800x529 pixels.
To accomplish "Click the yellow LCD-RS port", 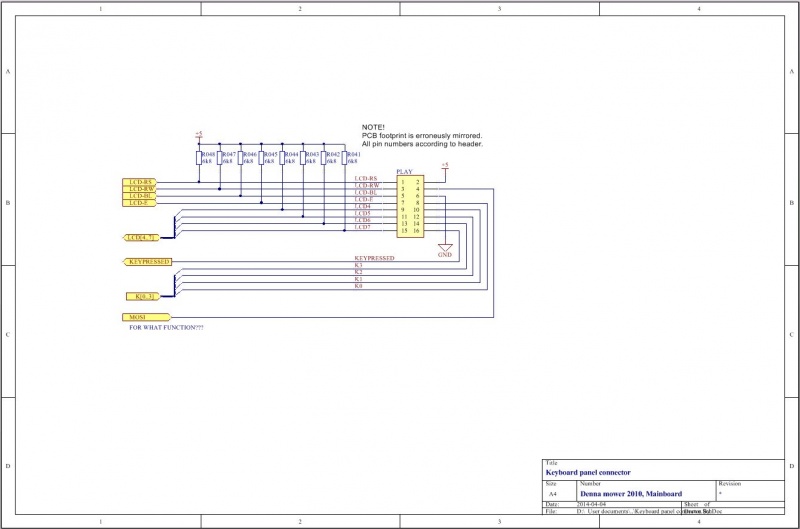I will pyautogui.click(x=139, y=182).
